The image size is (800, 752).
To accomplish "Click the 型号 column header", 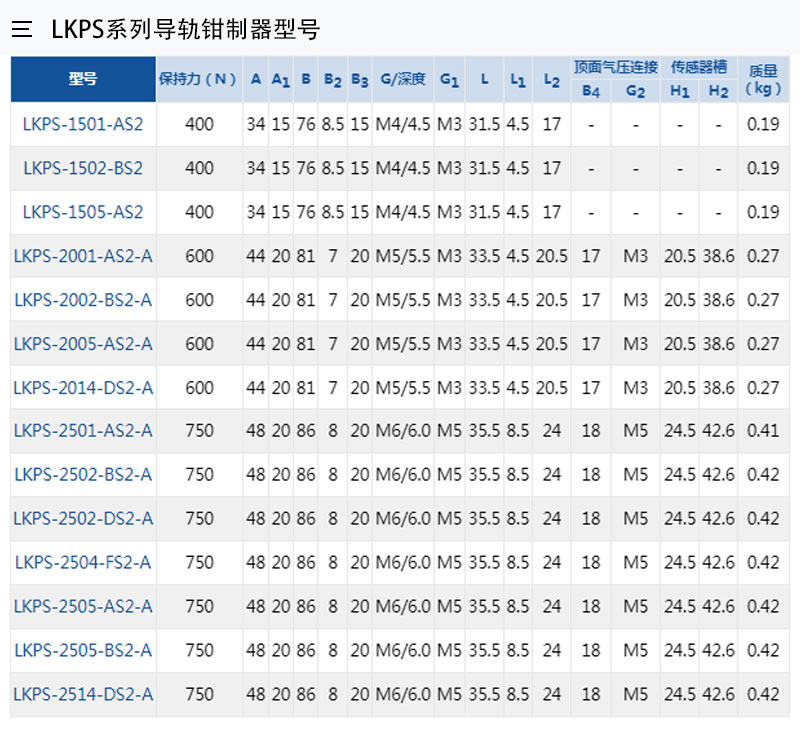I will coord(83,79).
